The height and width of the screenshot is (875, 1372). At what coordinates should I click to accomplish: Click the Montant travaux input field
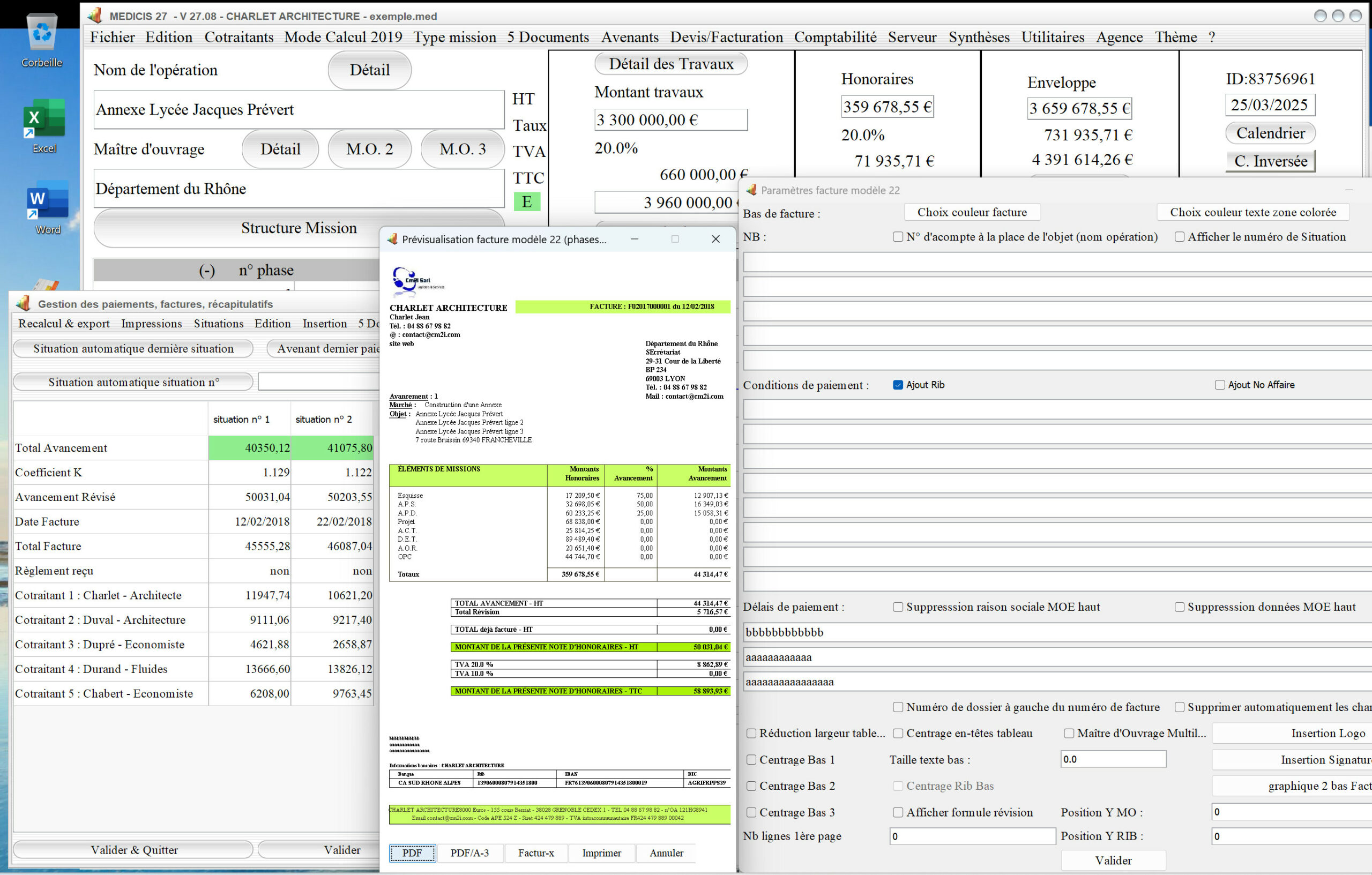click(x=671, y=119)
